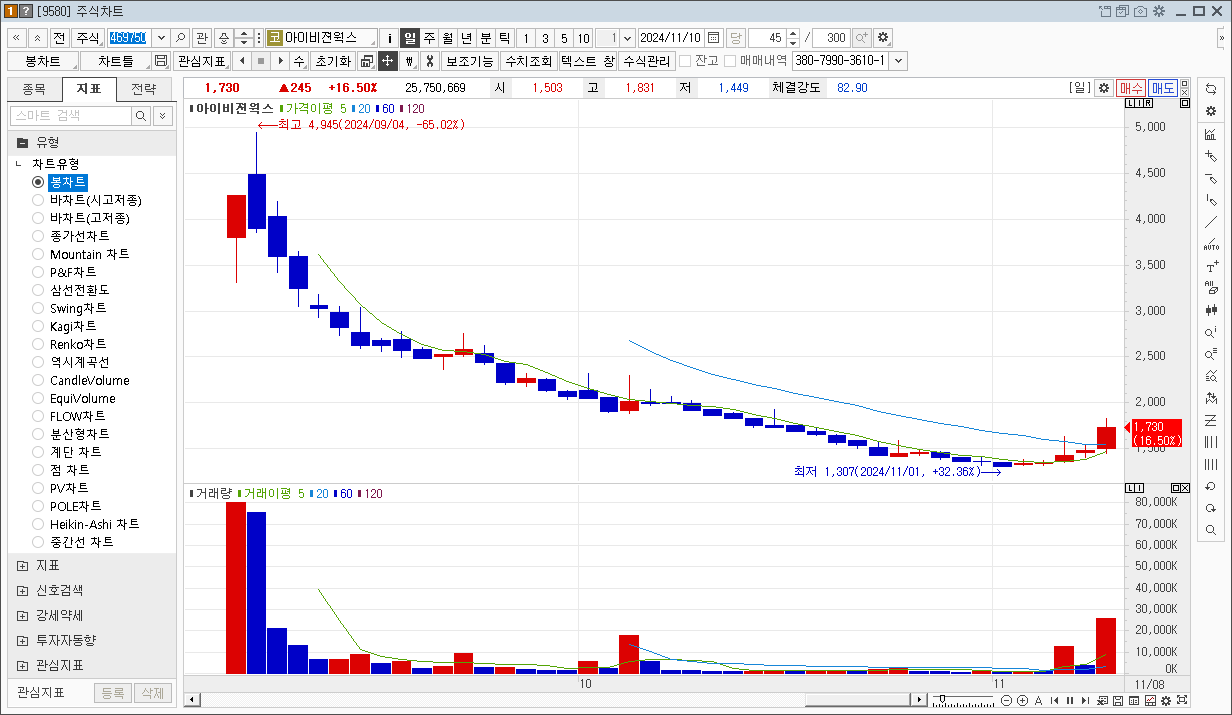
Task: Select the Renko차트 radio option
Action: (x=38, y=344)
